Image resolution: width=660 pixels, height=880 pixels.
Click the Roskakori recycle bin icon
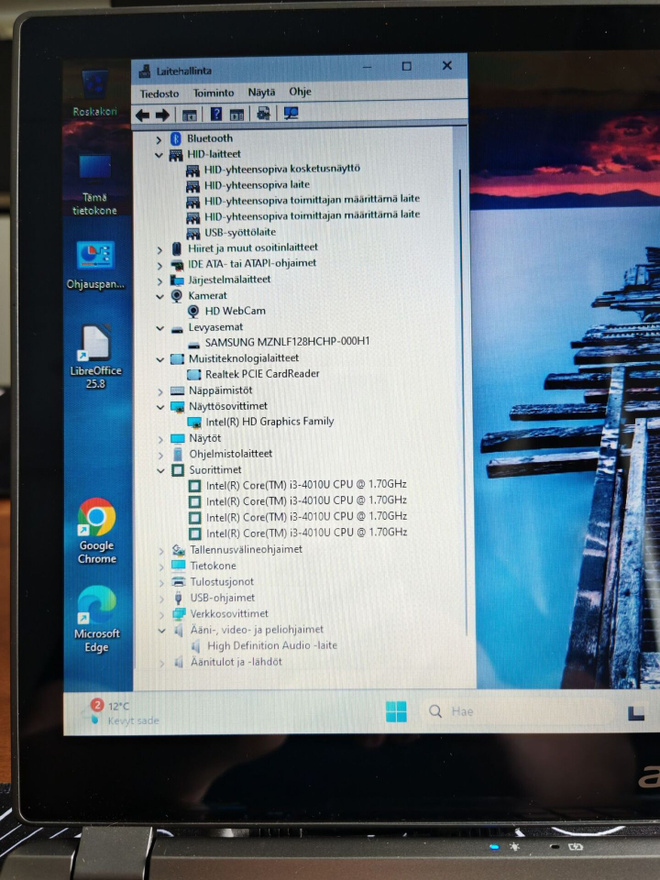point(95,93)
